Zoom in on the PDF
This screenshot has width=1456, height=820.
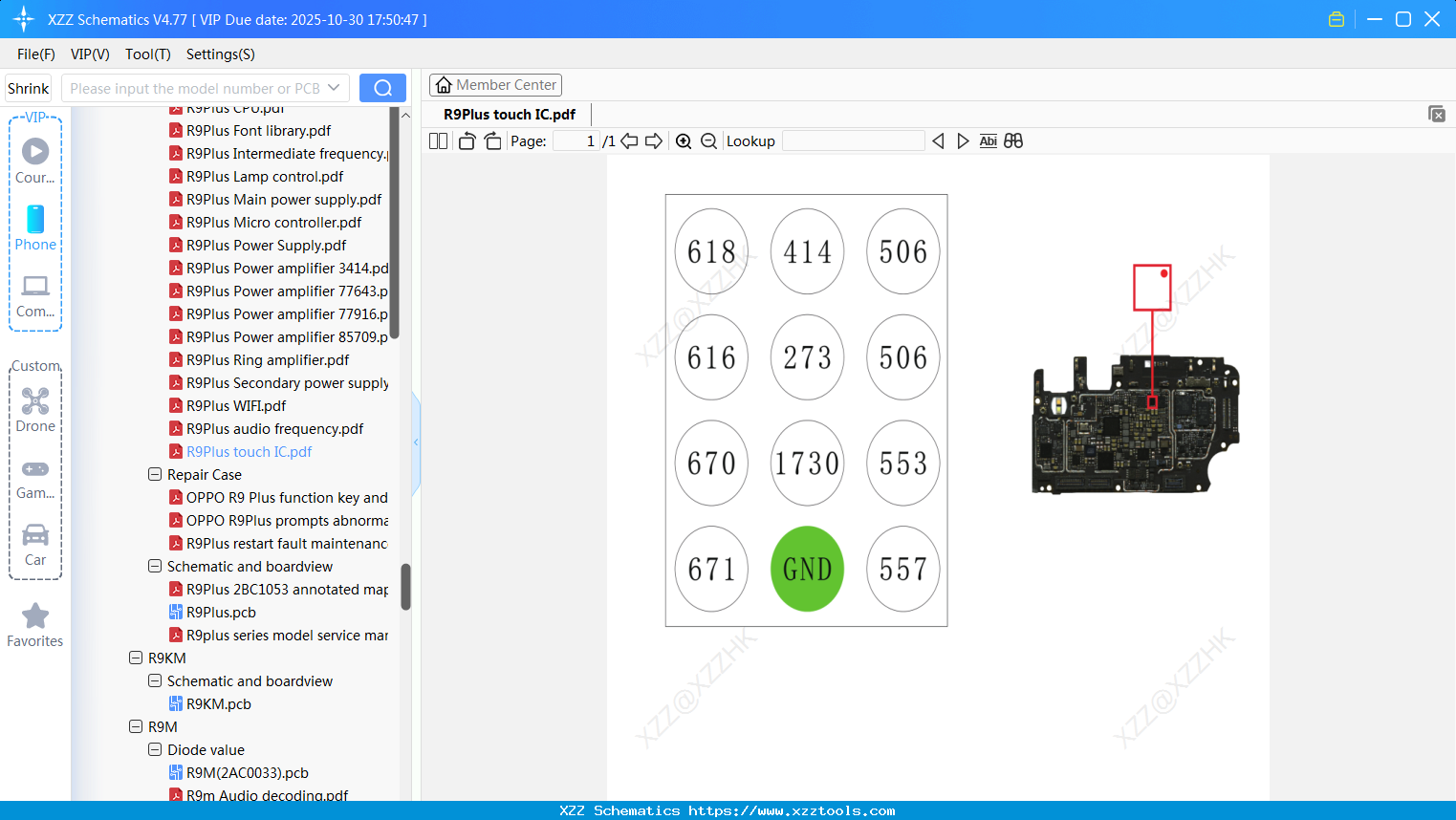(684, 141)
